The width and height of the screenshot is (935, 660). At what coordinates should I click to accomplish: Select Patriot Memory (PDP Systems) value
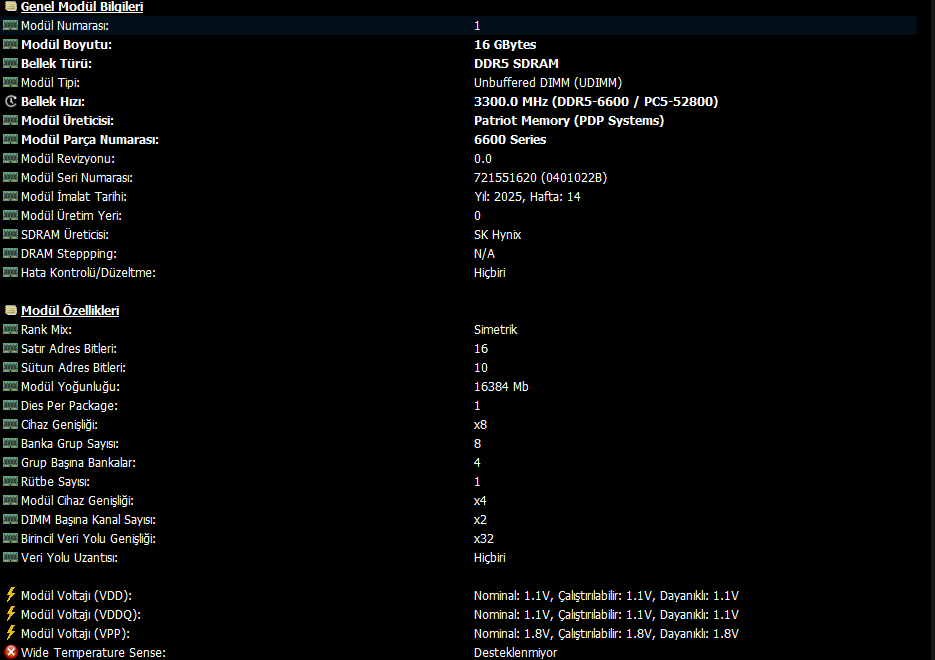(x=568, y=120)
